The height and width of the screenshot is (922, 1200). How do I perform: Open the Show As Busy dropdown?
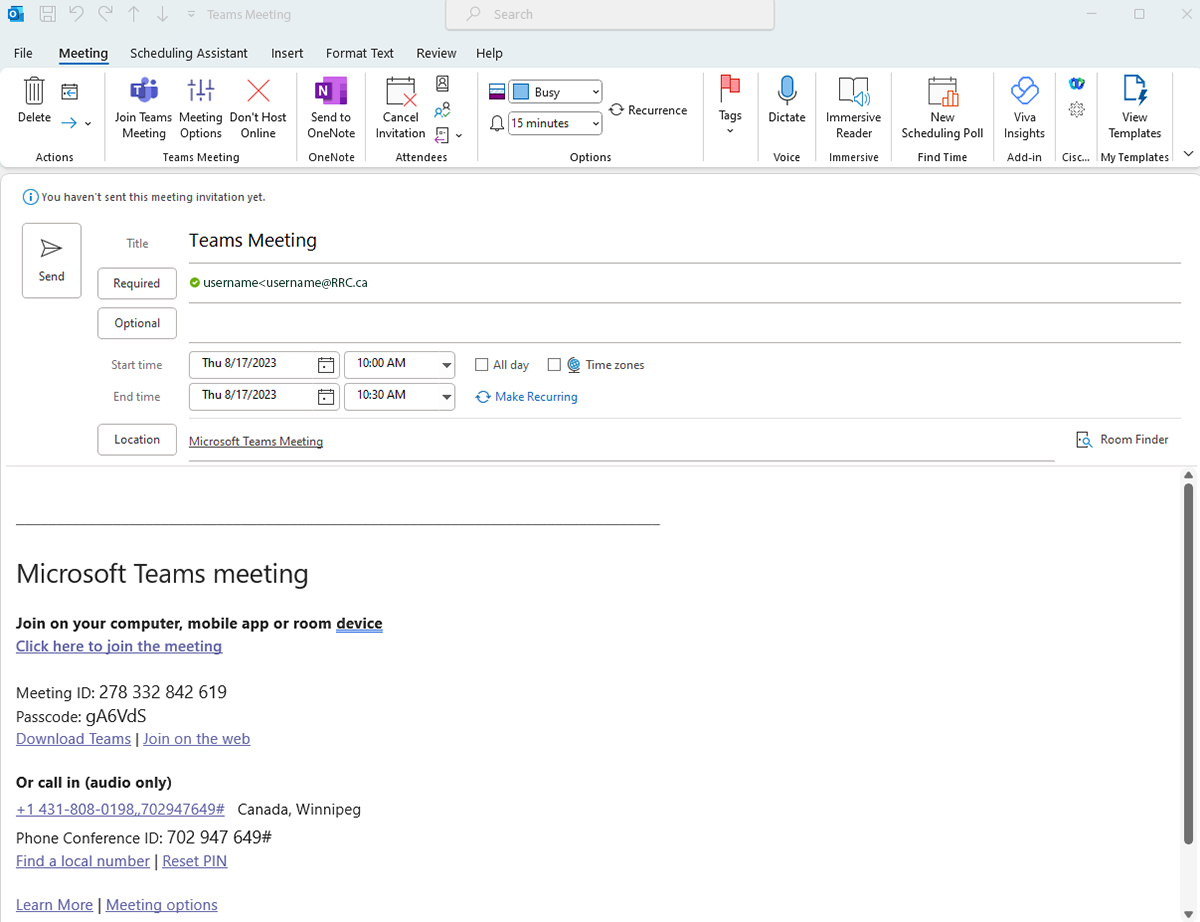555,92
